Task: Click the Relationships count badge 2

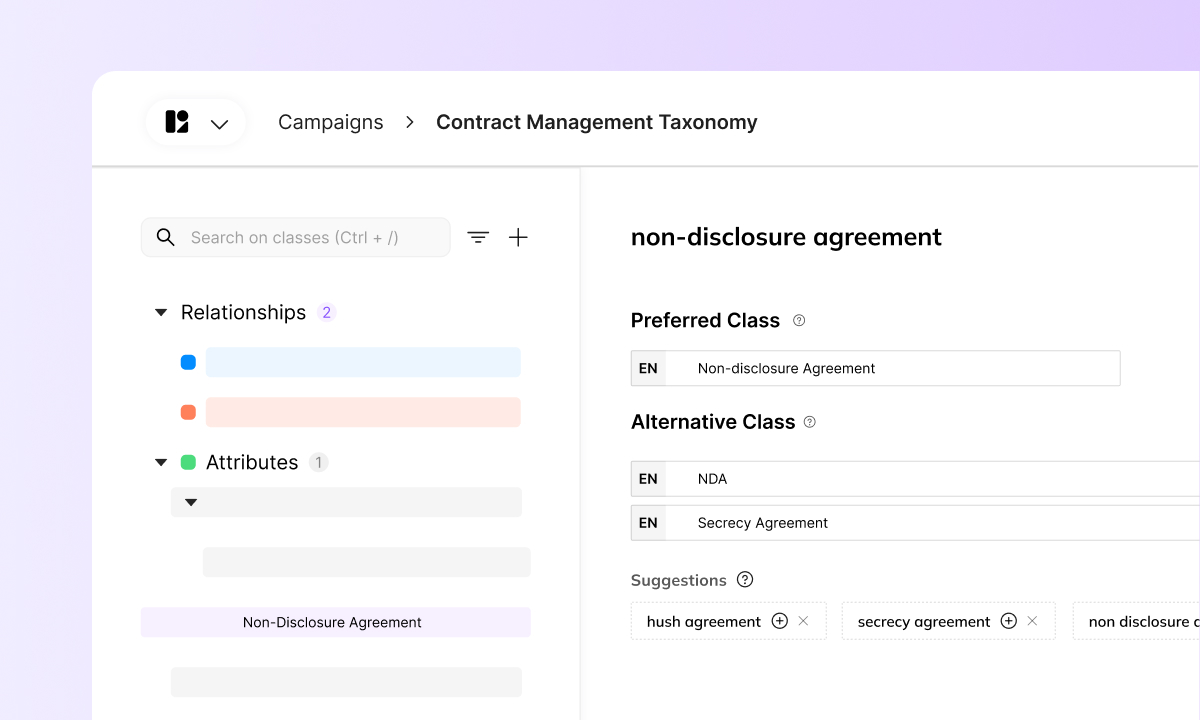Action: coord(326,312)
